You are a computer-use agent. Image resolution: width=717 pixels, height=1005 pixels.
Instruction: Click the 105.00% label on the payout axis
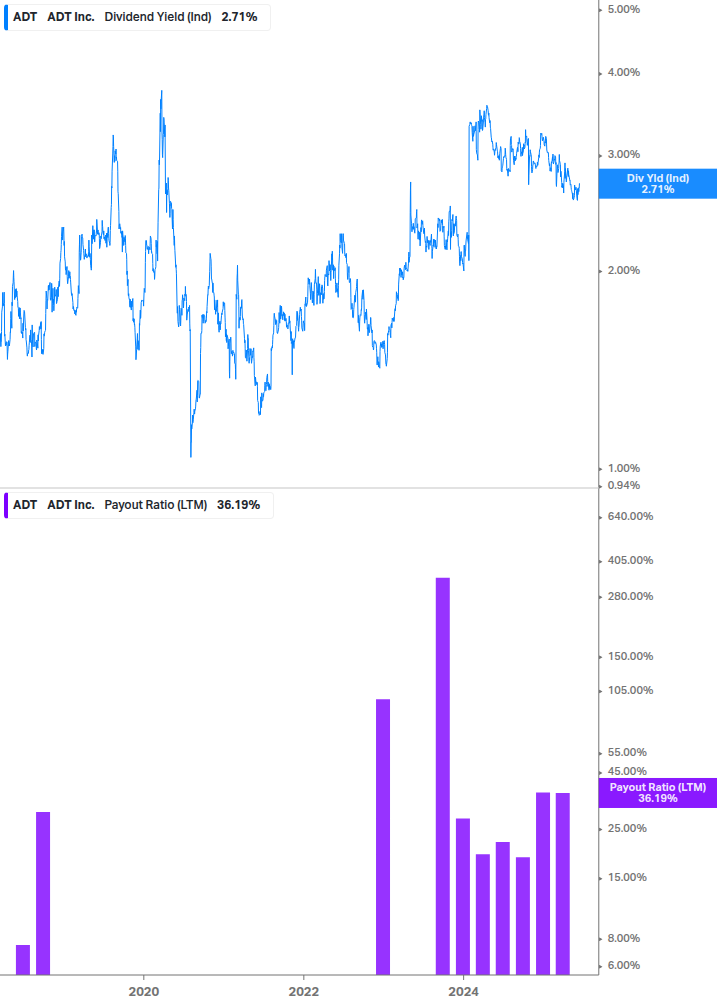pos(630,690)
